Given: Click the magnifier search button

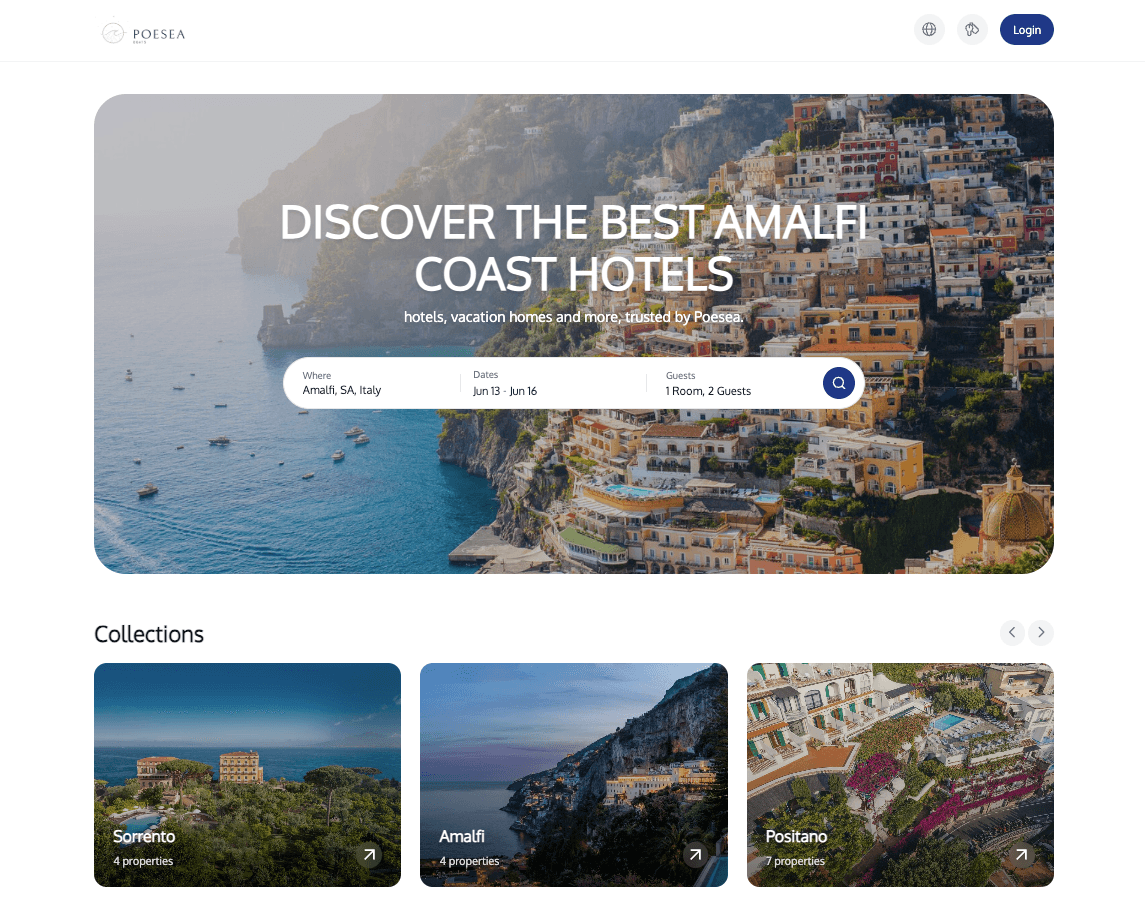Looking at the screenshot, I should (x=838, y=383).
